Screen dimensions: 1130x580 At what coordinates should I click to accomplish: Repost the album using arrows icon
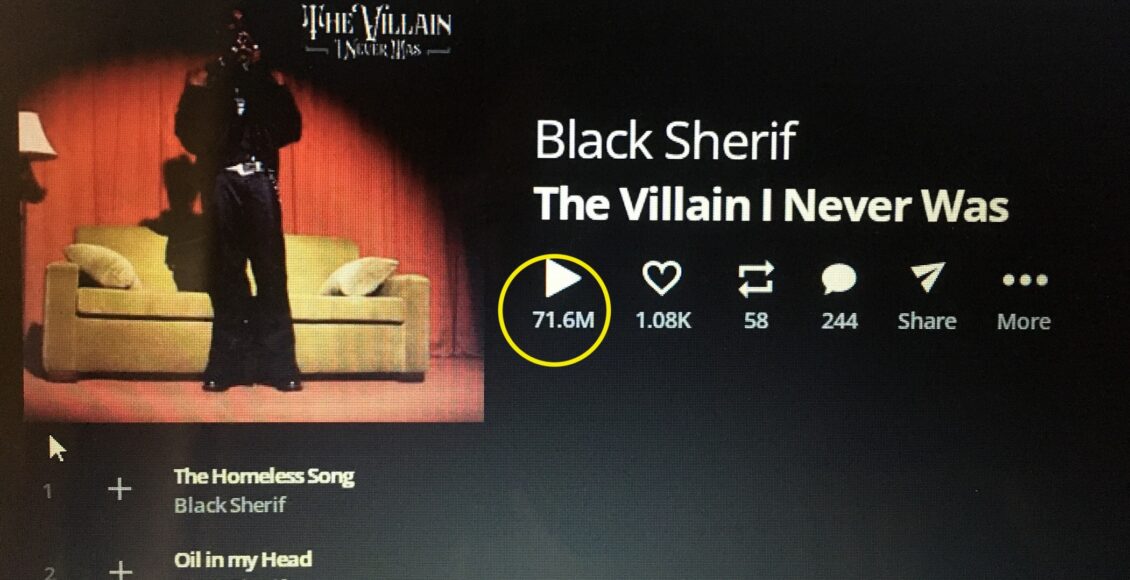(757, 279)
